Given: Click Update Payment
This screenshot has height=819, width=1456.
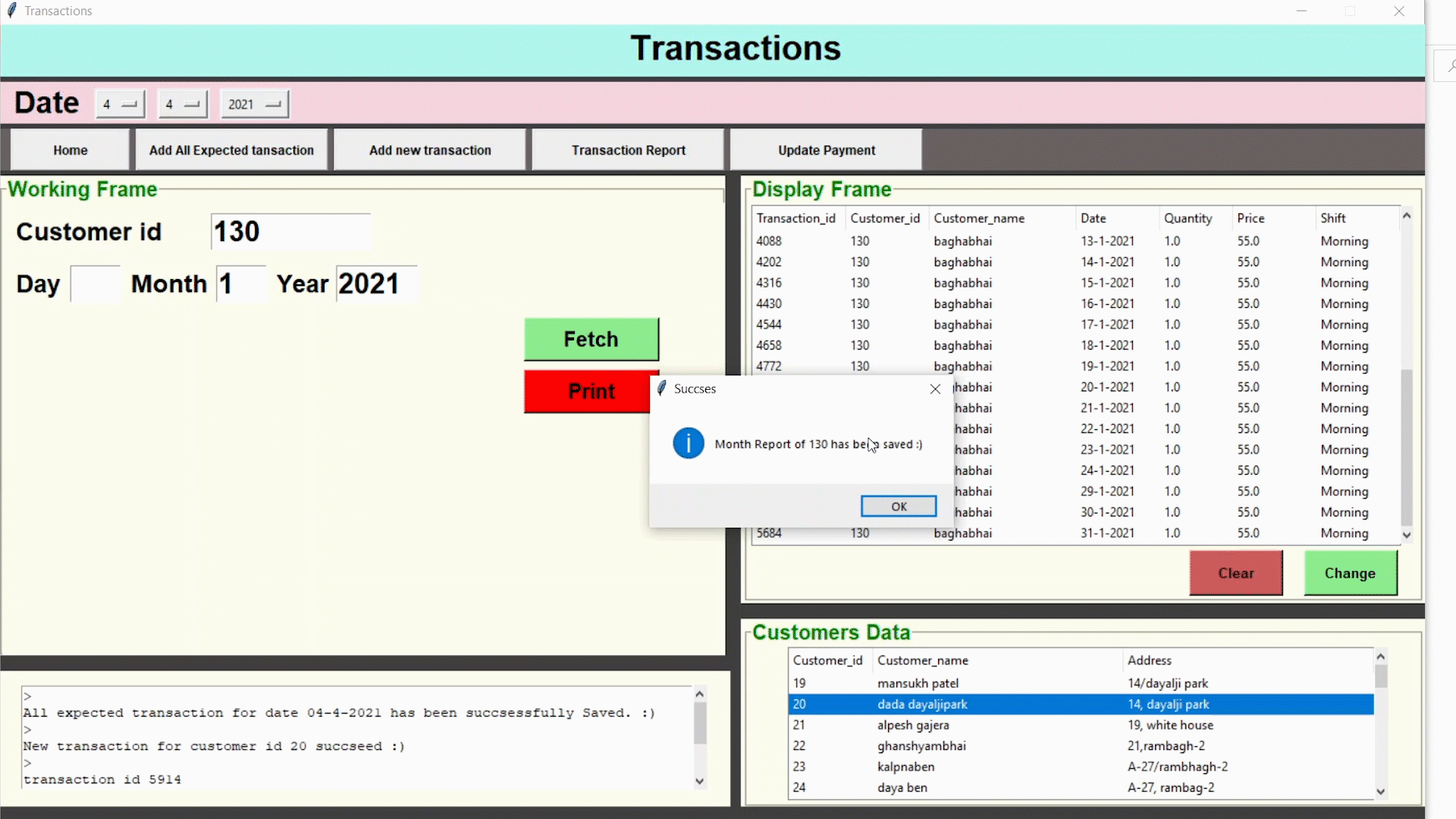Looking at the screenshot, I should 825,149.
